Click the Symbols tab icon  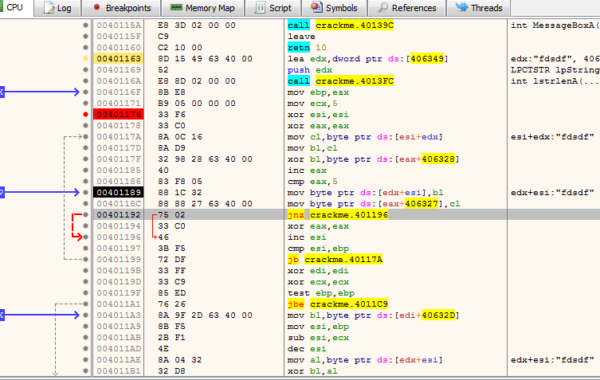click(x=316, y=7)
